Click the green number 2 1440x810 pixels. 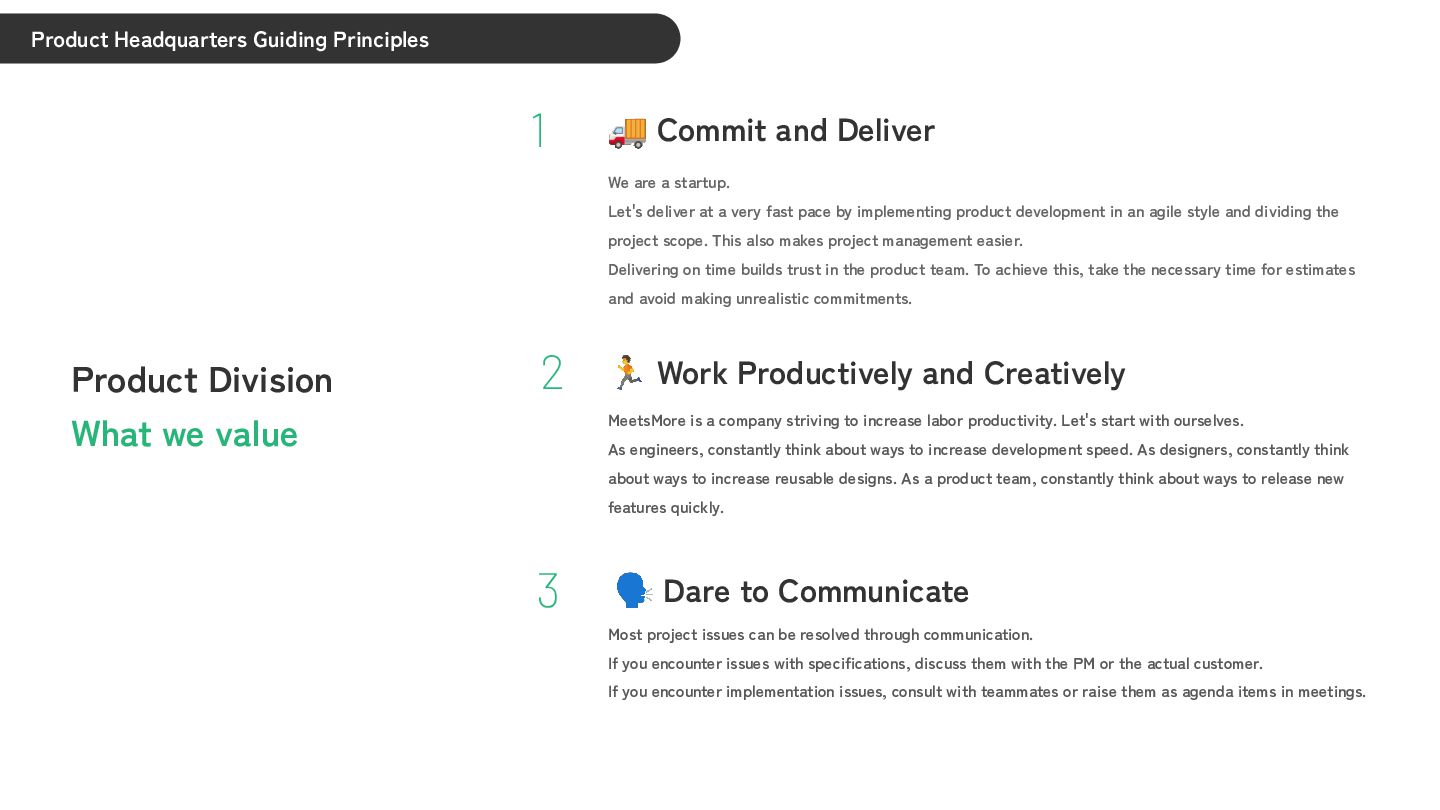552,373
